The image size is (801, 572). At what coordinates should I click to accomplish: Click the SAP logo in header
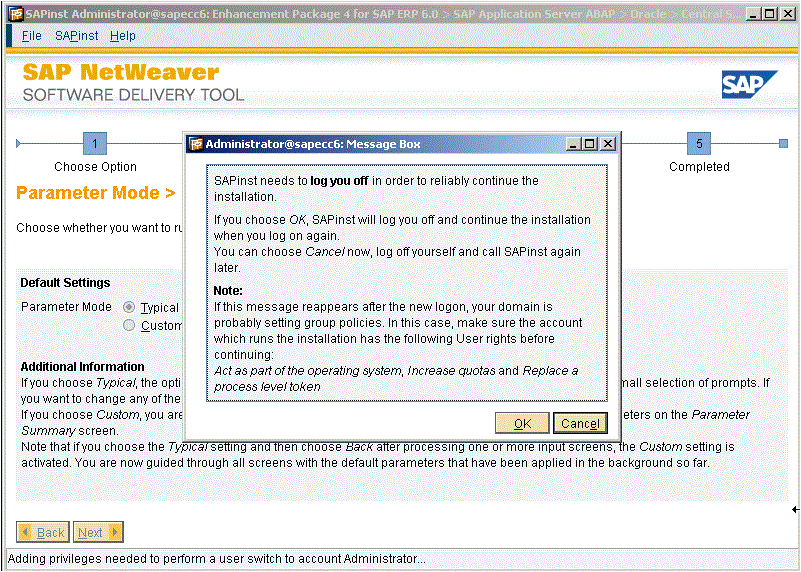click(x=749, y=85)
